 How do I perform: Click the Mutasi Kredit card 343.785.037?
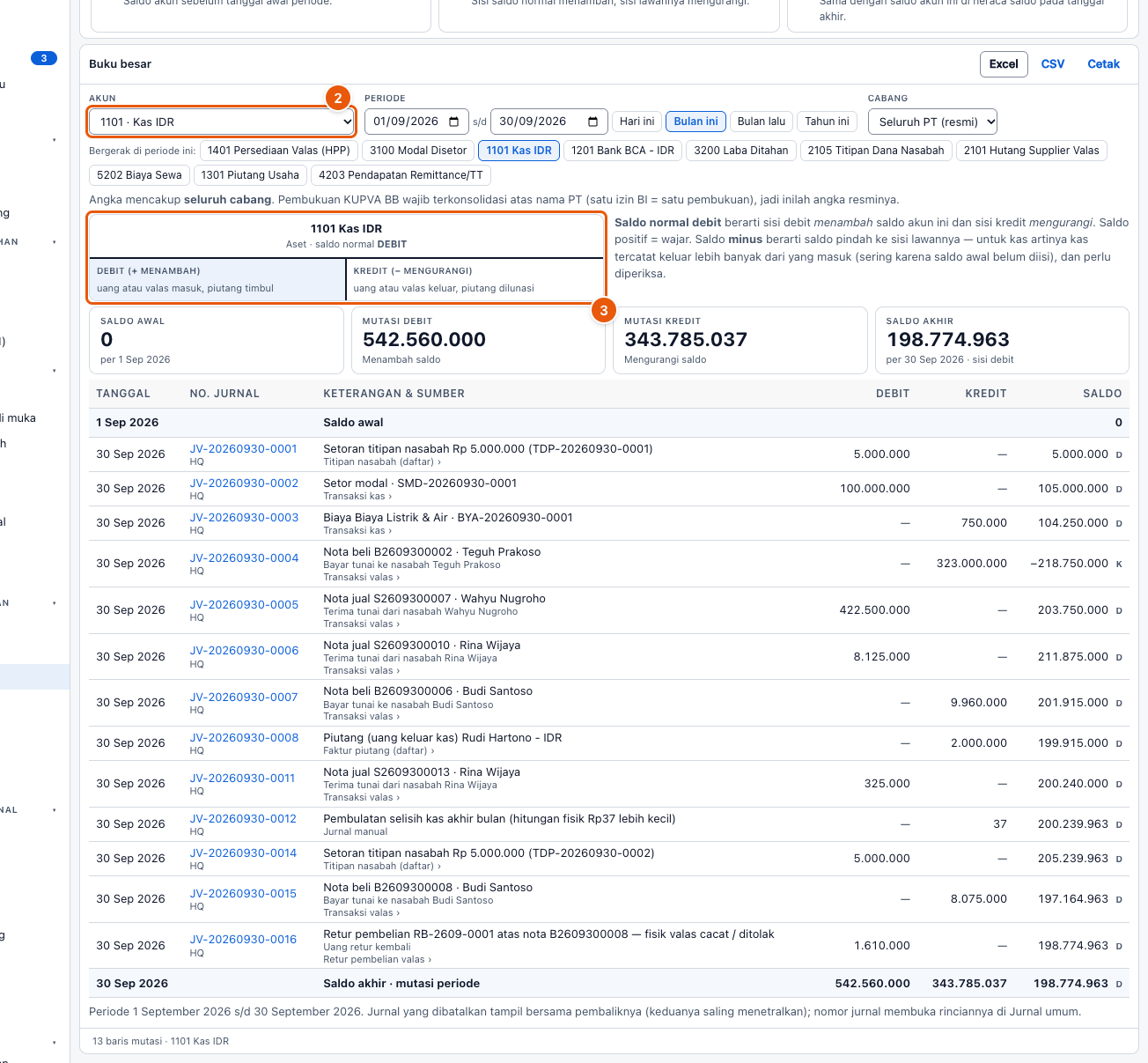[740, 340]
